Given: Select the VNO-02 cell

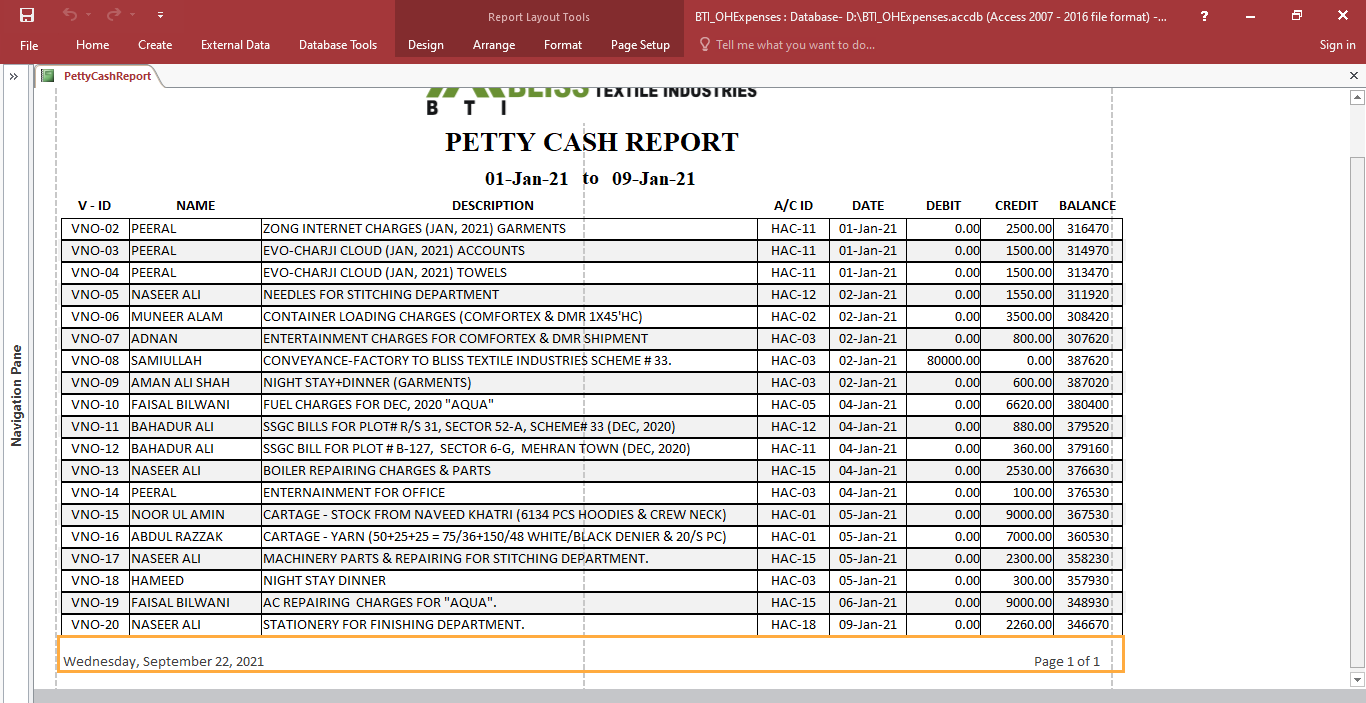Looking at the screenshot, I should pyautogui.click(x=95, y=229).
